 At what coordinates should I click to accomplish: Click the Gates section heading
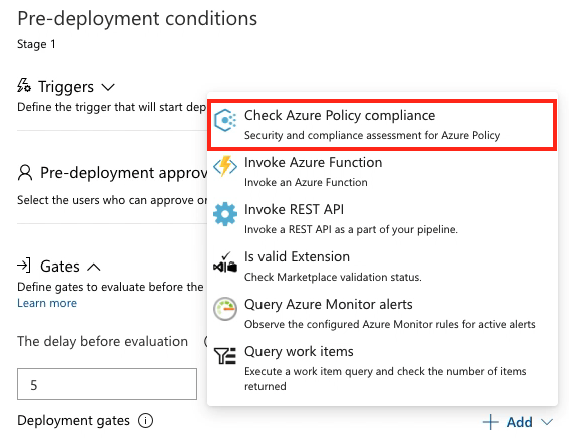pos(60,266)
